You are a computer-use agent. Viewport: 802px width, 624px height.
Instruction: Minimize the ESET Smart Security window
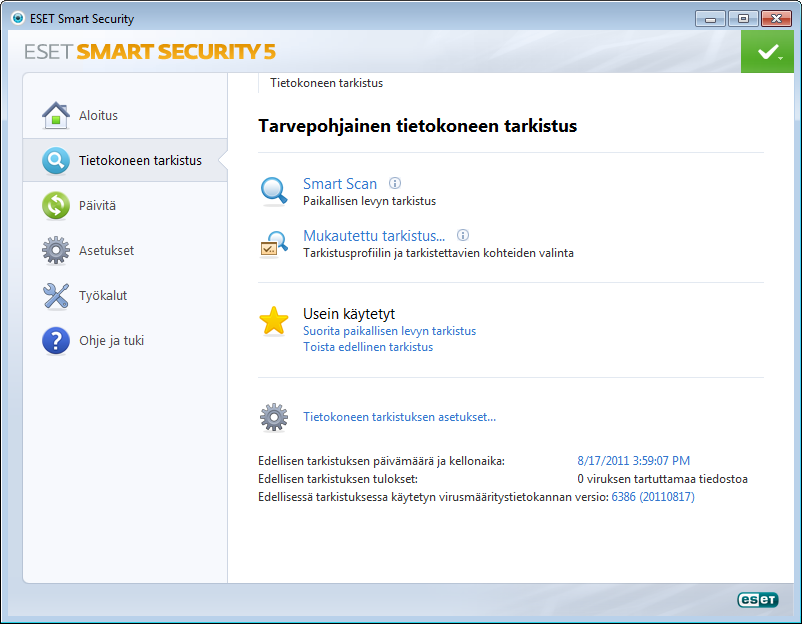point(710,19)
